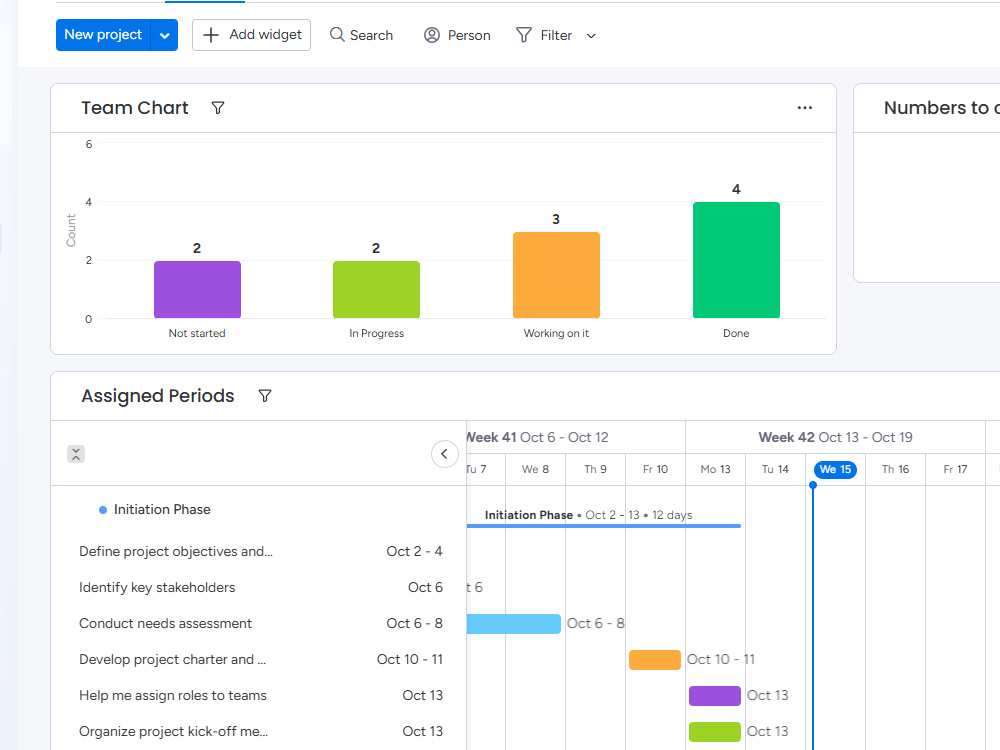
Task: Open the Person filter
Action: pos(457,35)
